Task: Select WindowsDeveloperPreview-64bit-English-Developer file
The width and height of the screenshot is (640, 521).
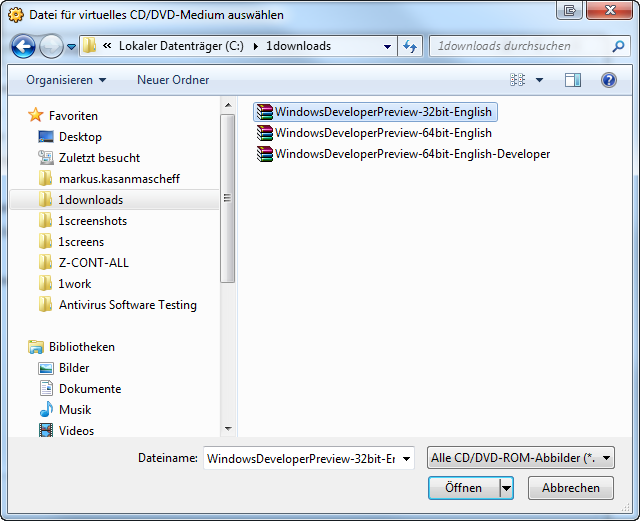Action: [x=412, y=154]
